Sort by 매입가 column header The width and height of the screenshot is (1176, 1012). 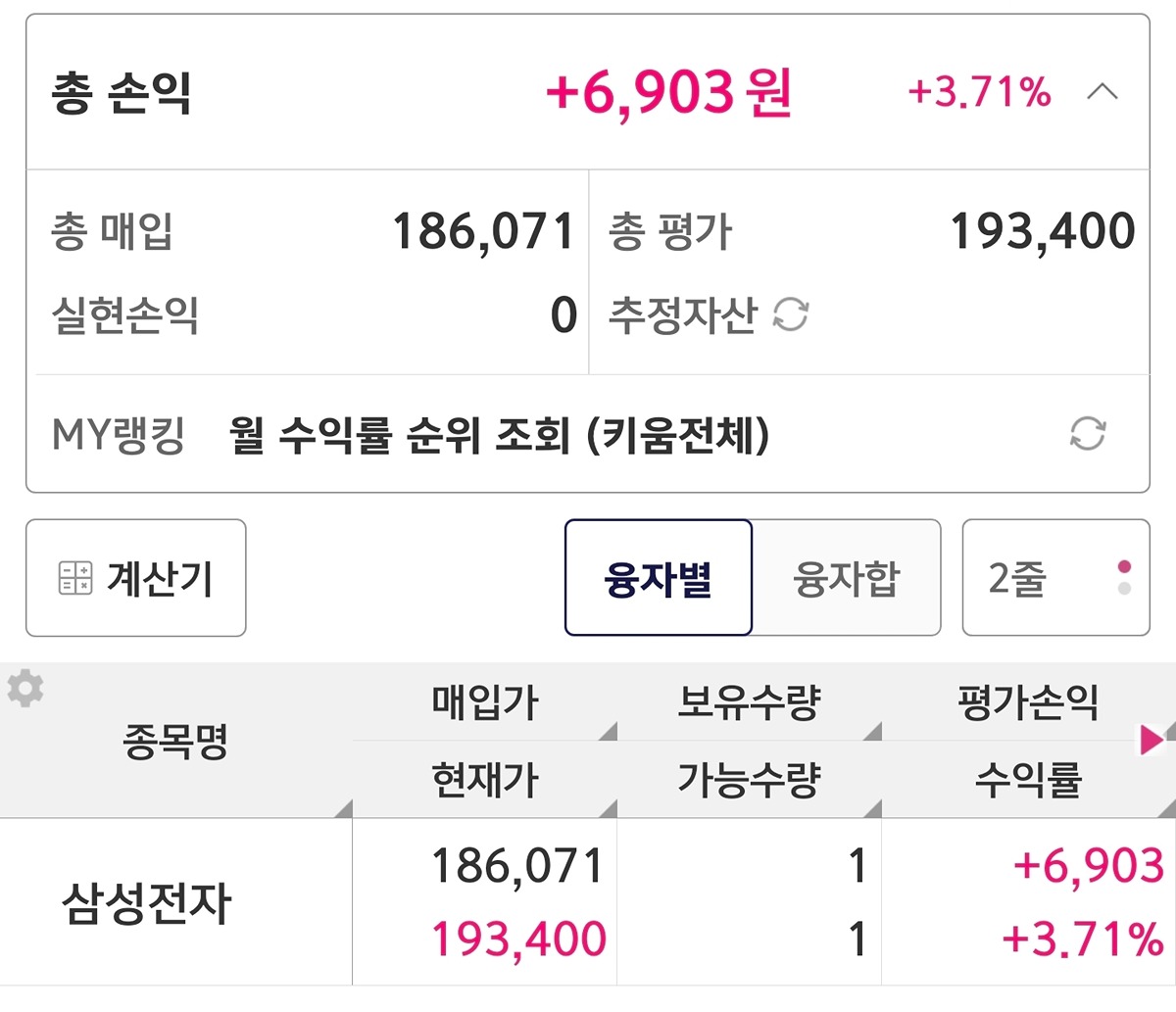click(485, 702)
